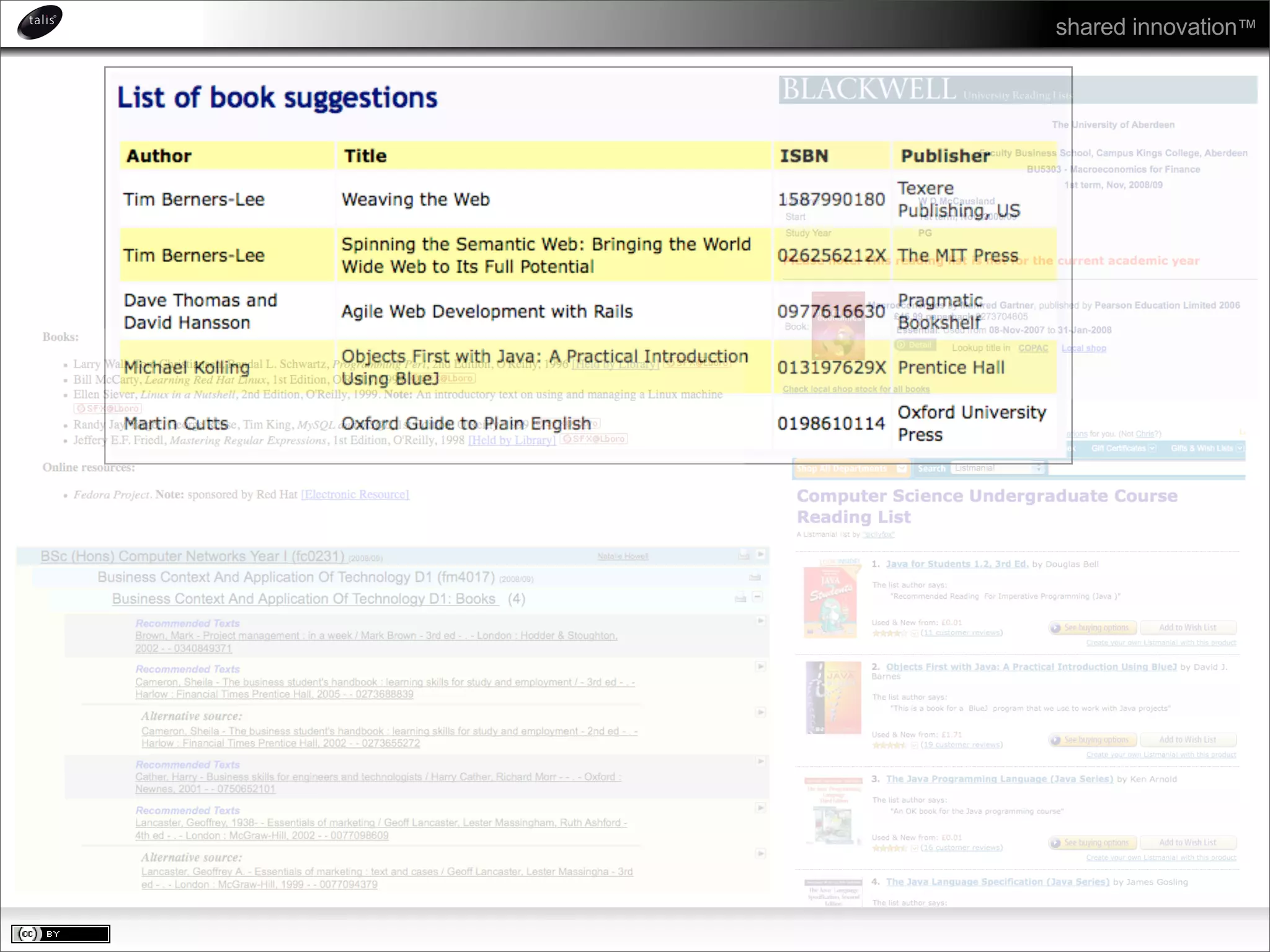1270x952 pixels.
Task: Click 'The MIT Press' publisher cell
Action: [975, 255]
